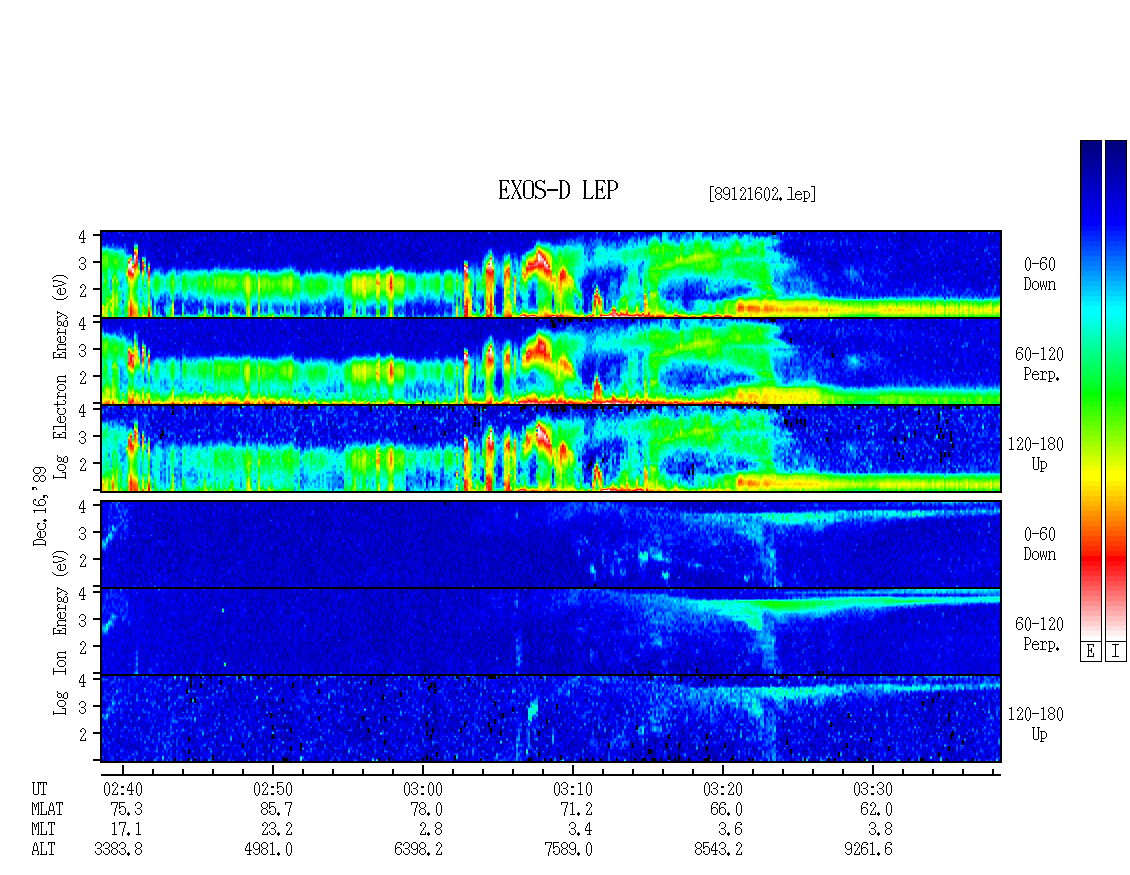Screen dimensions: 1130x875
Task: Click the ion panel's 0-60 Down label
Action: tap(1039, 544)
